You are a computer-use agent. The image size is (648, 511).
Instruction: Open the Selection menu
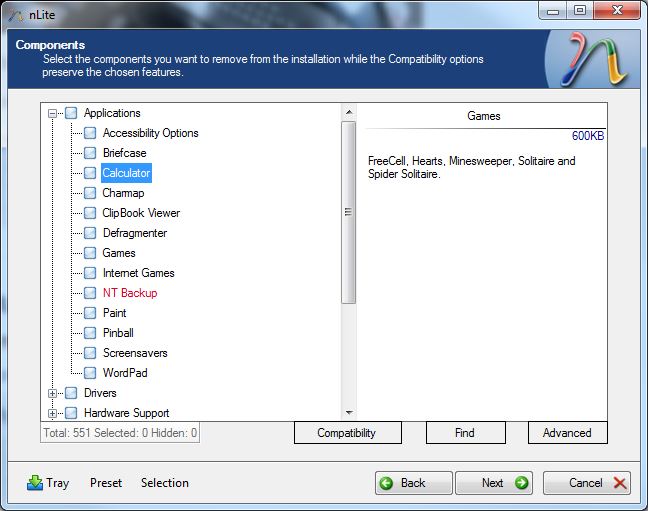point(164,483)
